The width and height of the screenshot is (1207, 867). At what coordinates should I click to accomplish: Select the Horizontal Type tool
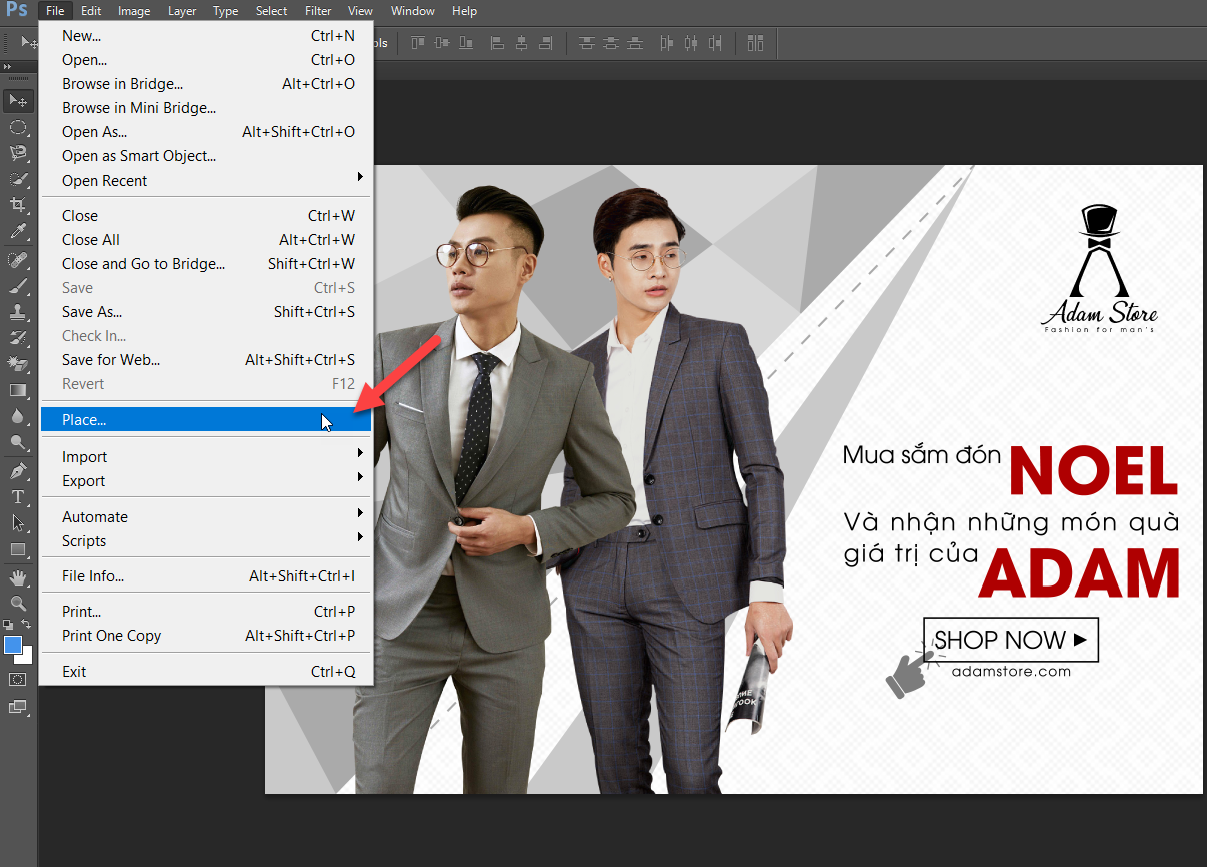click(18, 497)
